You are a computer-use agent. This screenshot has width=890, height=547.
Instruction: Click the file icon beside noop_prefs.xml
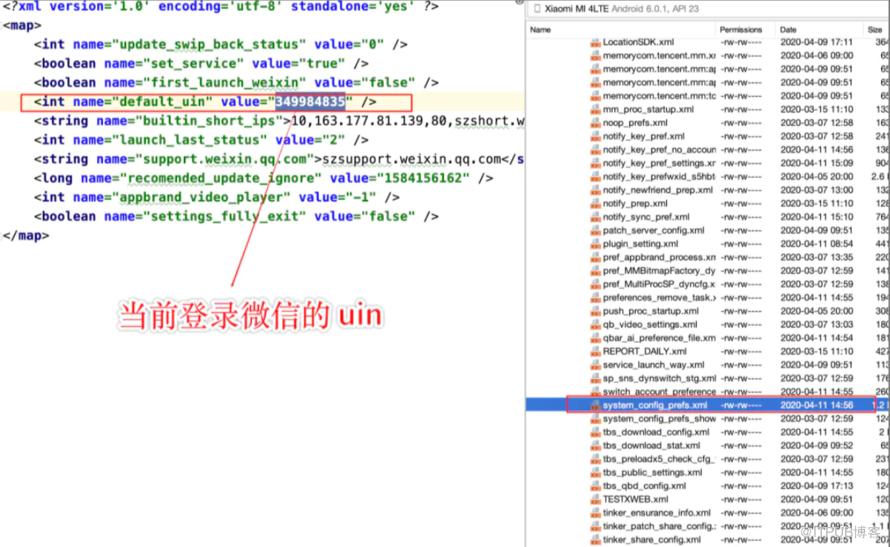(x=595, y=123)
